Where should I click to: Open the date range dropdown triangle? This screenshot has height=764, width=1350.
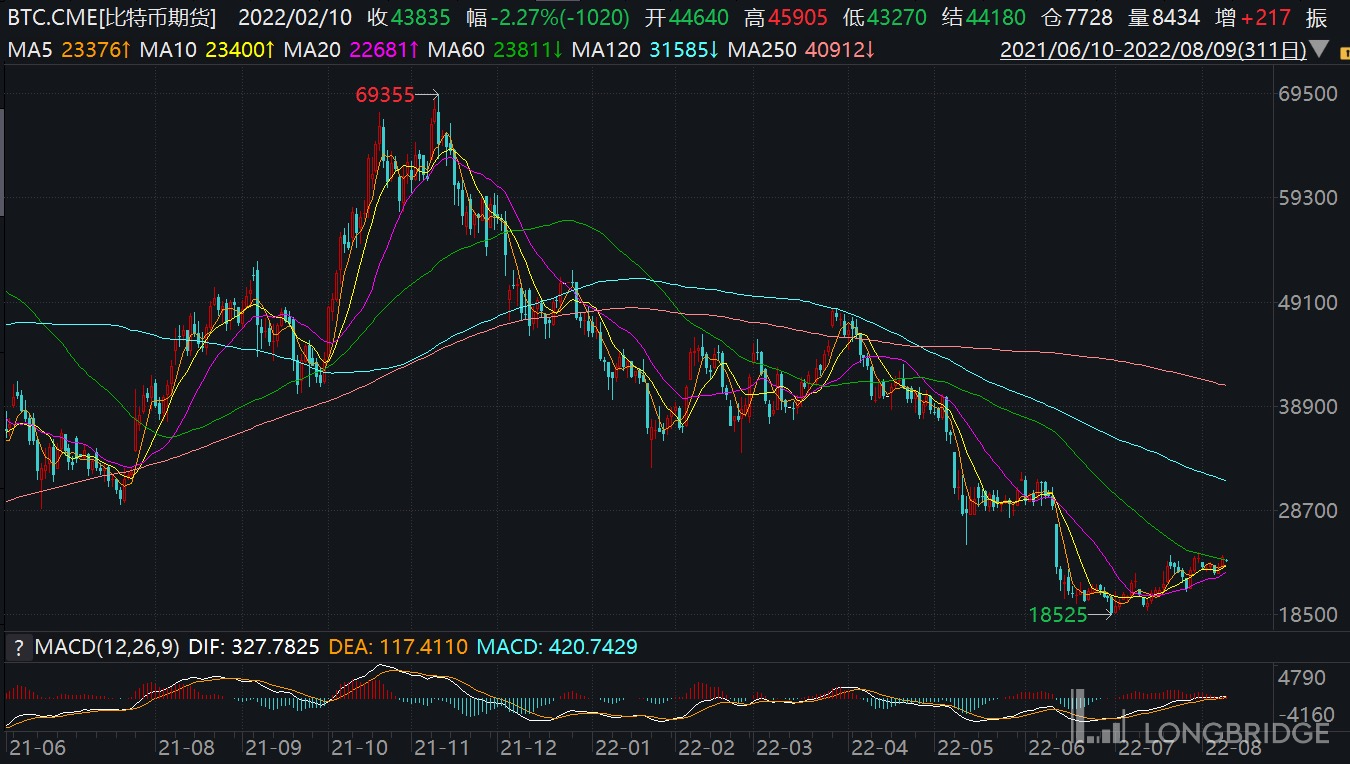(x=1320, y=49)
